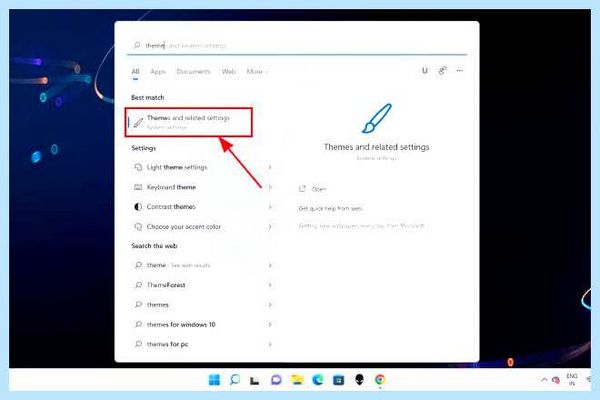
Task: Click the Open external-link icon
Action: pyautogui.click(x=302, y=189)
